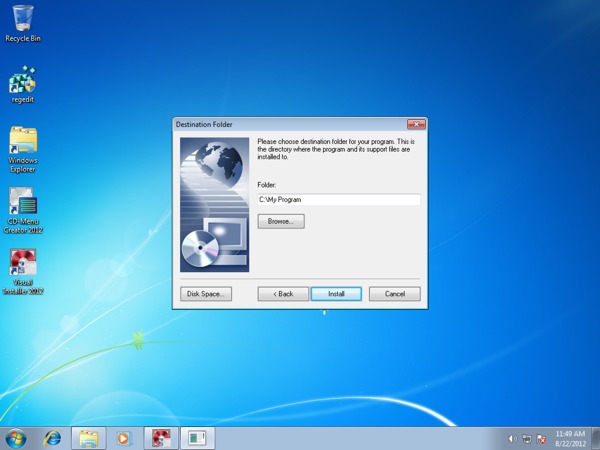Open the volume speaker tray icon
This screenshot has width=600, height=450.
(512, 439)
